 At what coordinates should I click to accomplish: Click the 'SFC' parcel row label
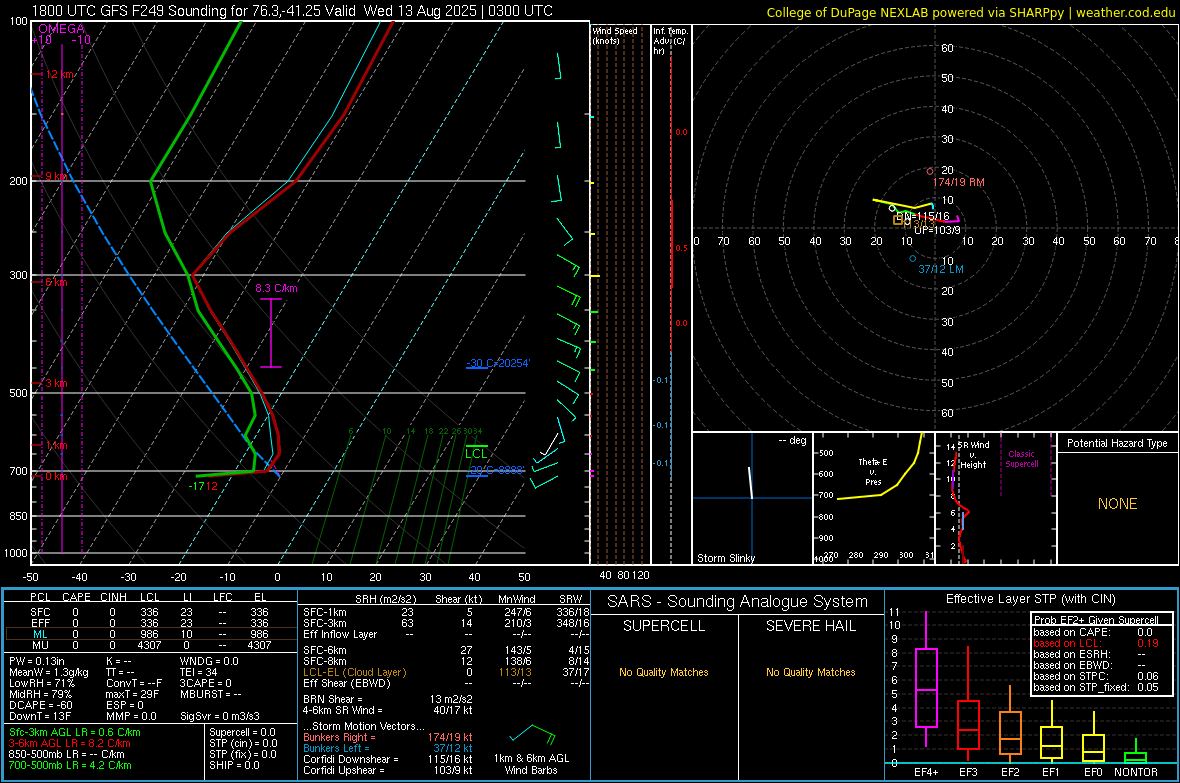40,612
